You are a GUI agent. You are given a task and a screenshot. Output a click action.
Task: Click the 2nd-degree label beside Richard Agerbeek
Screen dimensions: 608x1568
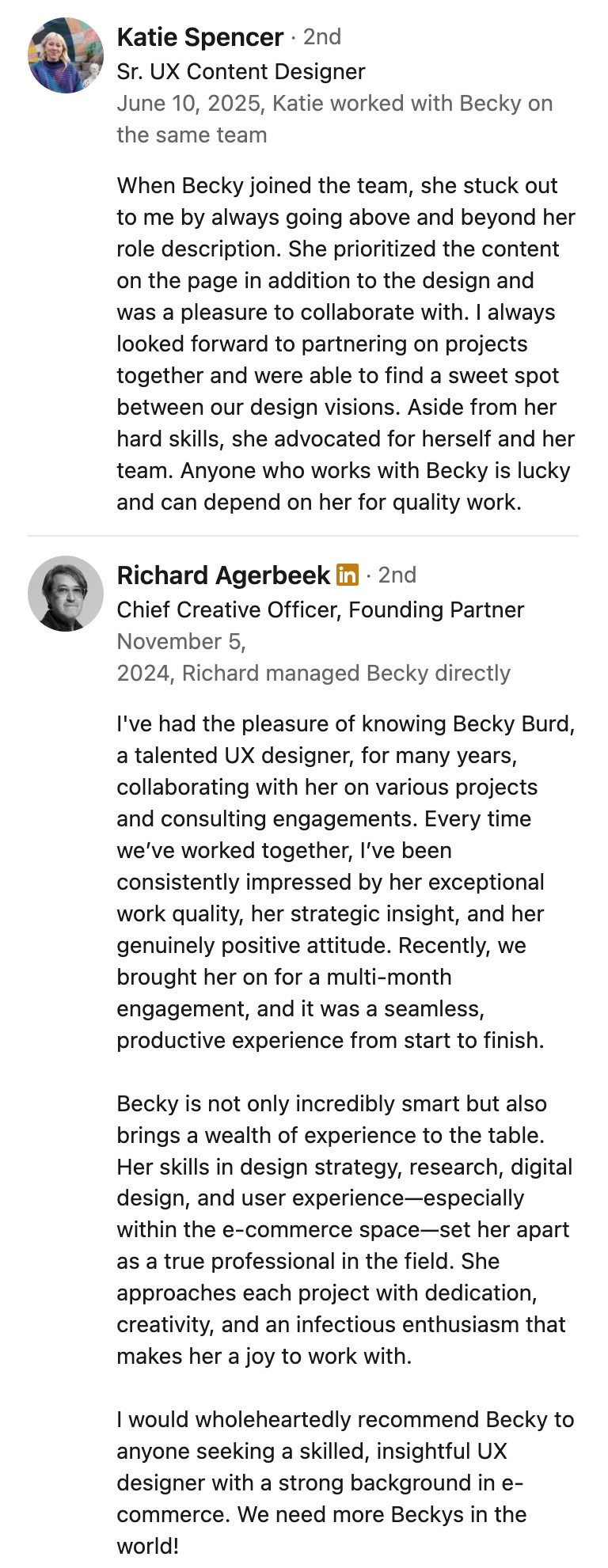coord(397,575)
